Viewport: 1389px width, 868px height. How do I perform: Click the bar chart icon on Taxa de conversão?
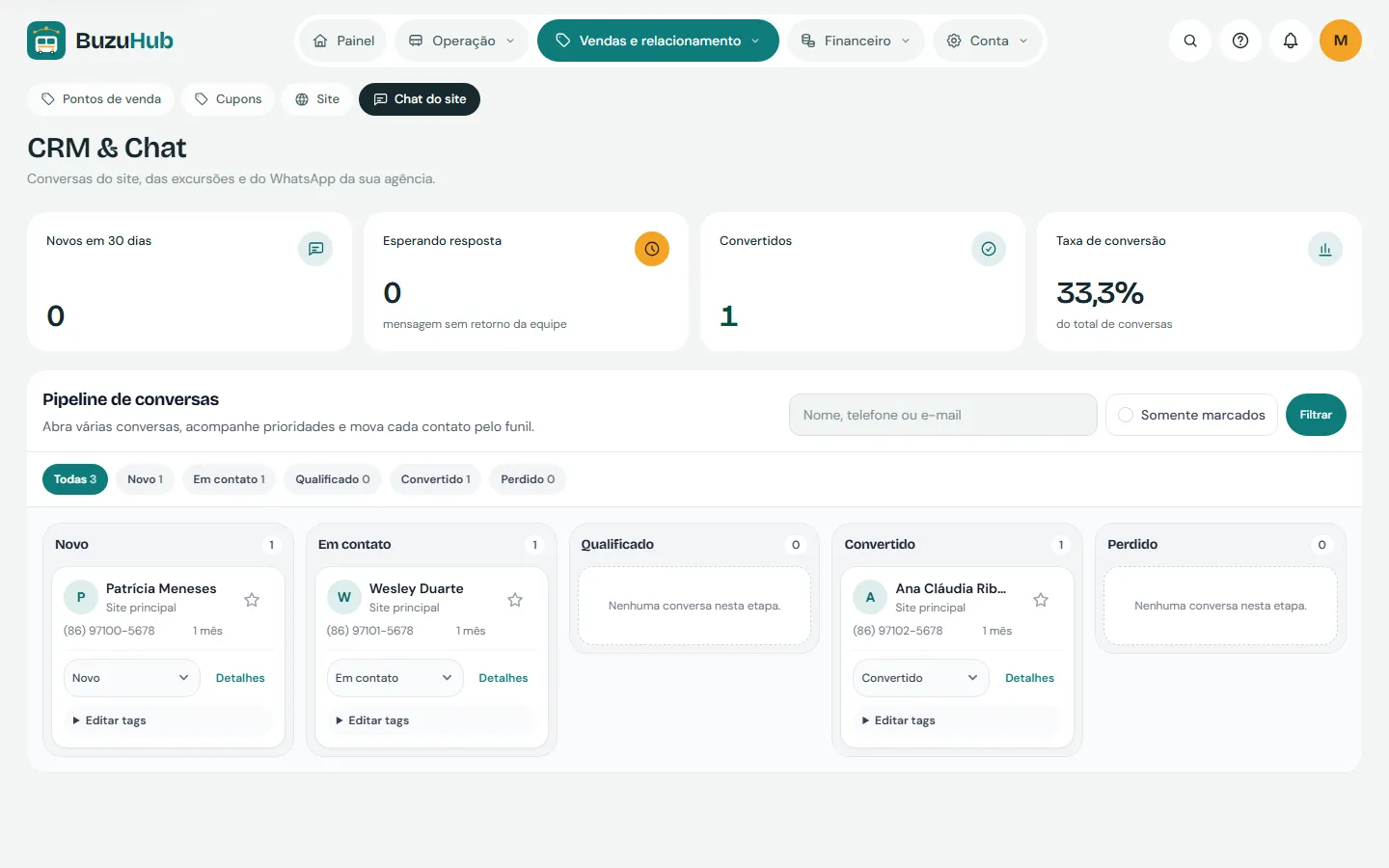[1325, 249]
